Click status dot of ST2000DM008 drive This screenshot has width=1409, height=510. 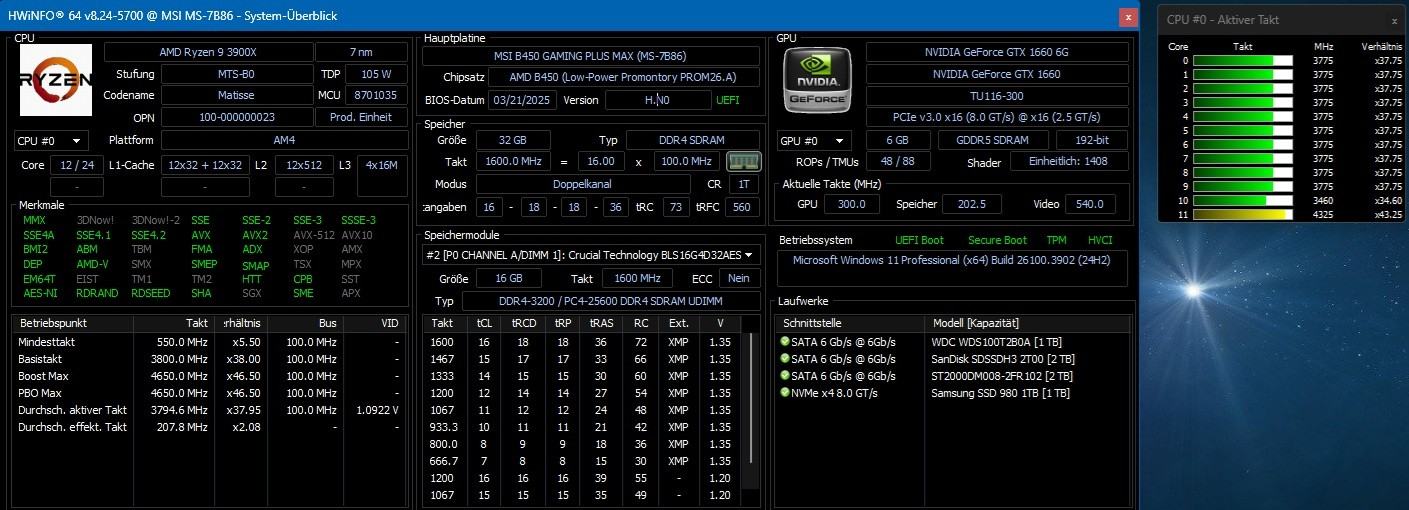[x=785, y=376]
